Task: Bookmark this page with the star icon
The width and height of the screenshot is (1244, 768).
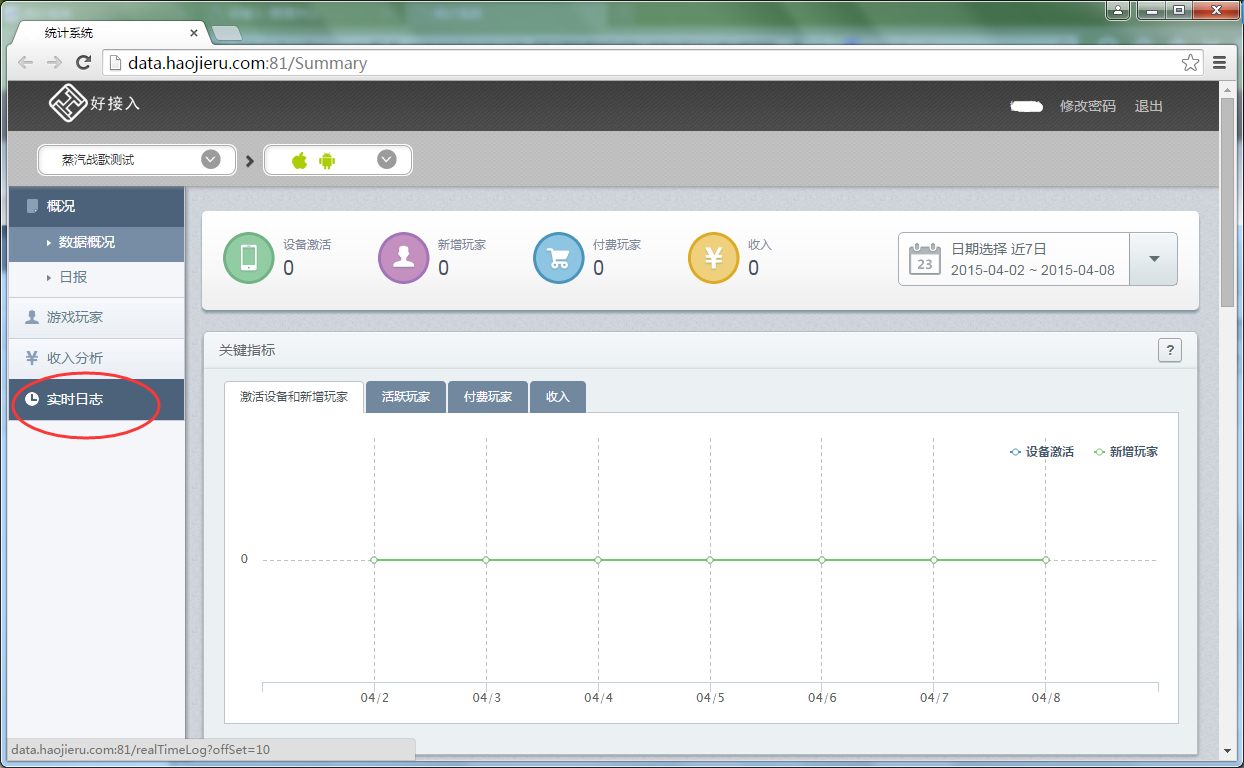Action: pyautogui.click(x=1190, y=63)
